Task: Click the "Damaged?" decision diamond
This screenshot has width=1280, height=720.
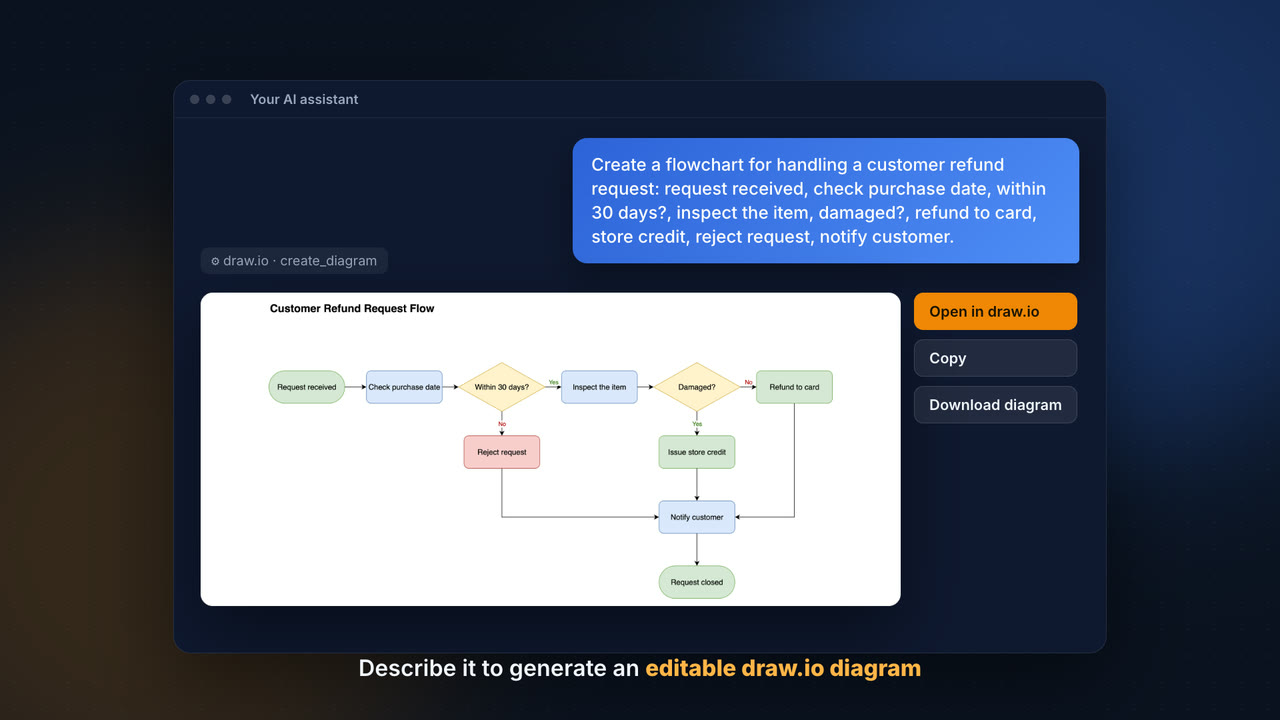Action: coord(697,387)
